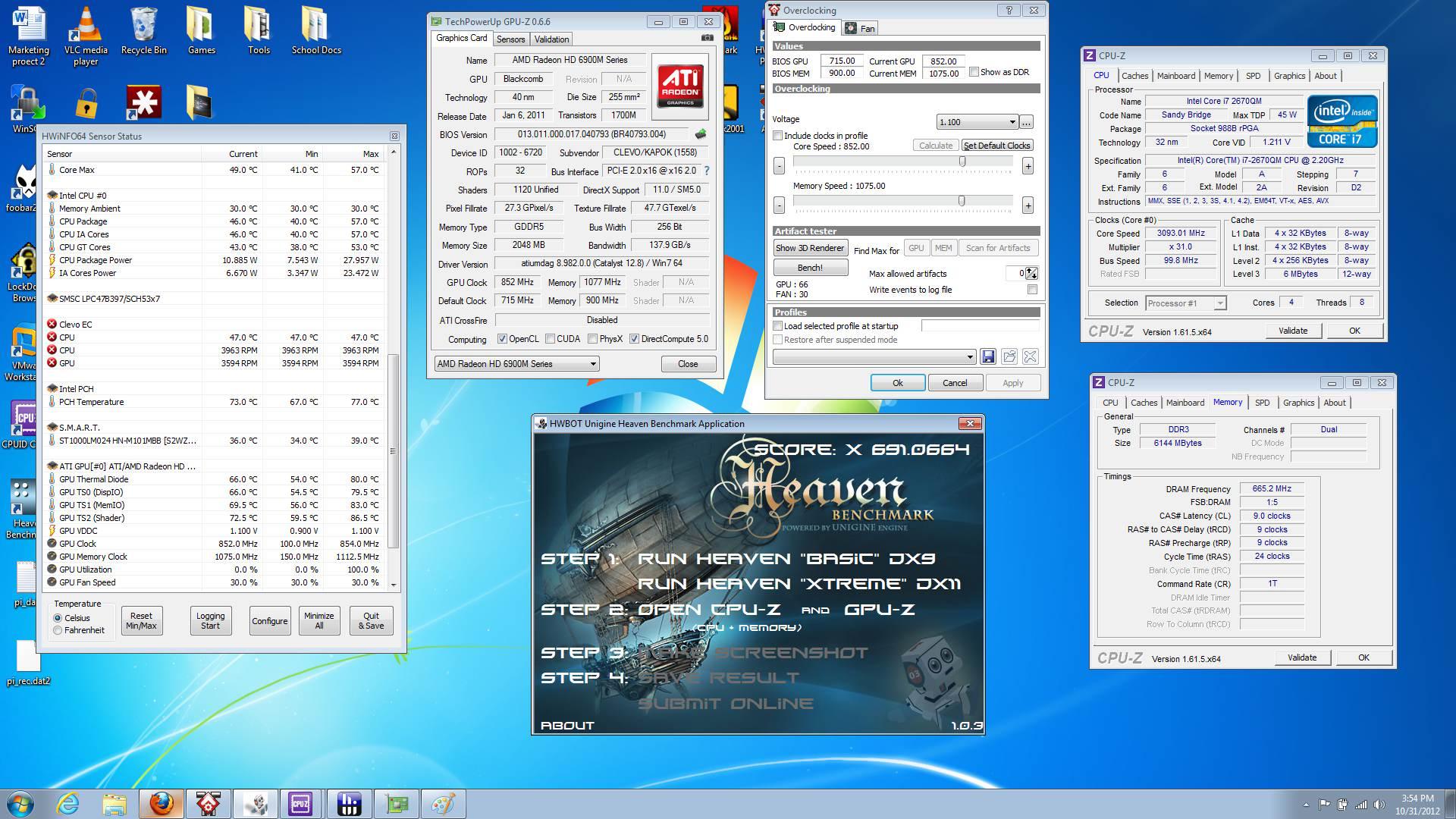1456x819 pixels.
Task: Click the BIOS save chip icon in GPU-Z
Action: click(700, 134)
